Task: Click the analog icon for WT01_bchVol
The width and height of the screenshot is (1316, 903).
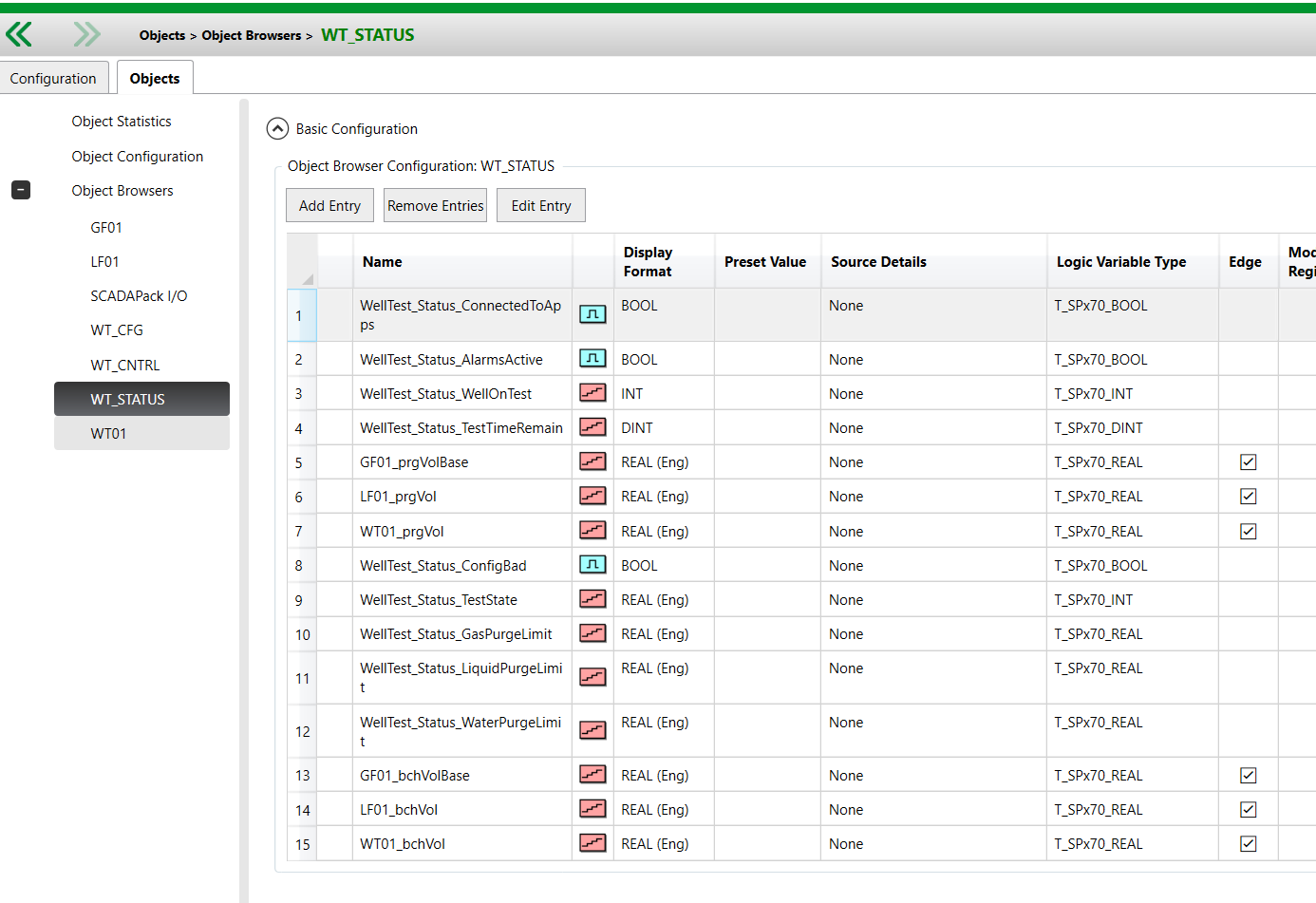Action: coord(592,843)
